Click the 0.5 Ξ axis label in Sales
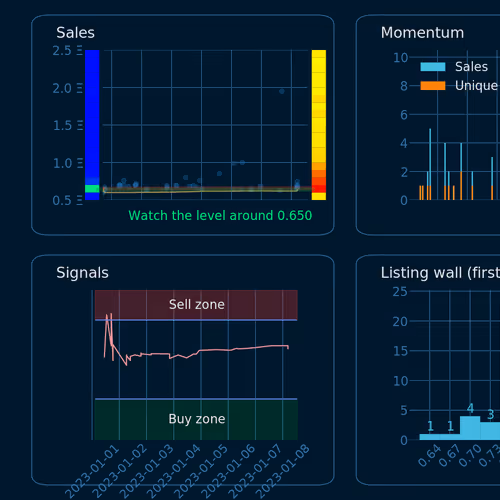 point(67,200)
